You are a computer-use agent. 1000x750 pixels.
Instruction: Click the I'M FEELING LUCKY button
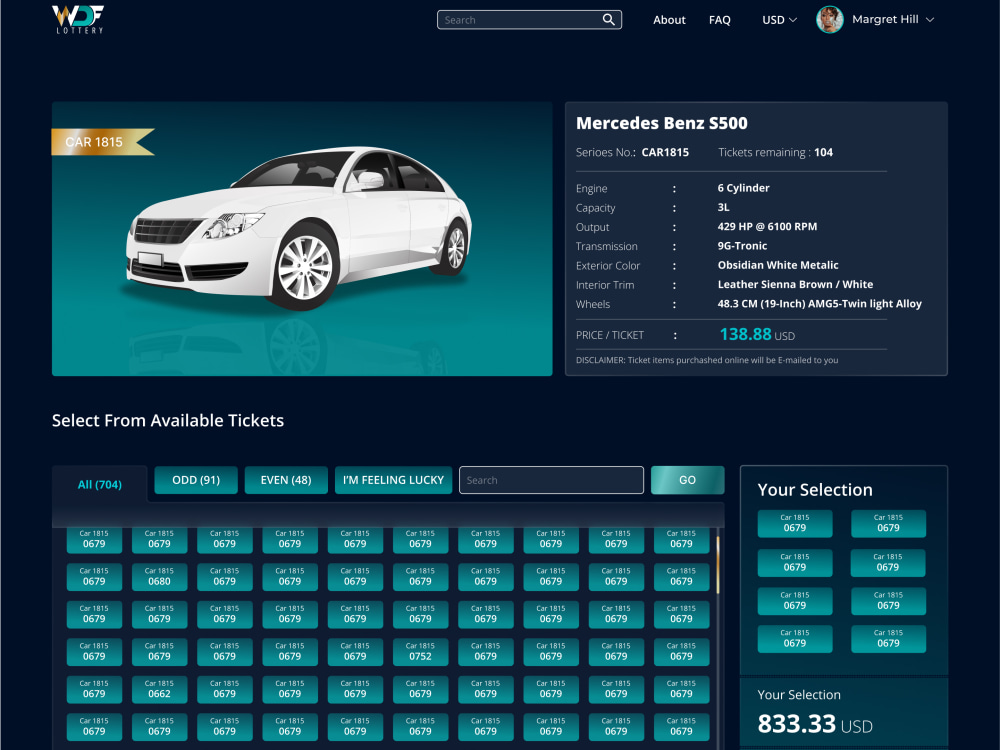[x=393, y=480]
